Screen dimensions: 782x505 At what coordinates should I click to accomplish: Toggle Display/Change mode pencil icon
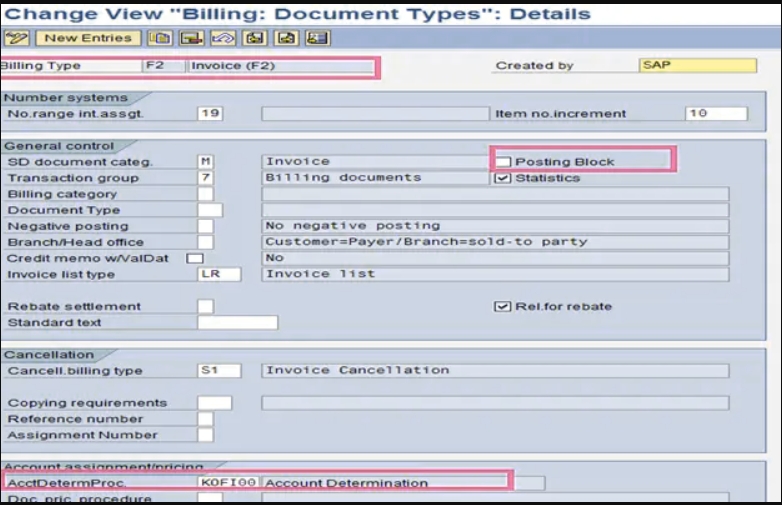point(16,38)
